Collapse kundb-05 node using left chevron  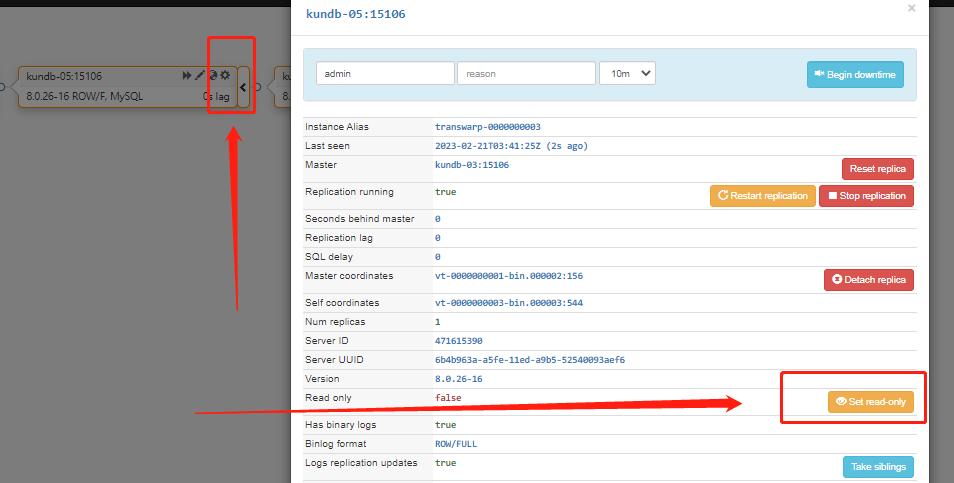coord(243,88)
